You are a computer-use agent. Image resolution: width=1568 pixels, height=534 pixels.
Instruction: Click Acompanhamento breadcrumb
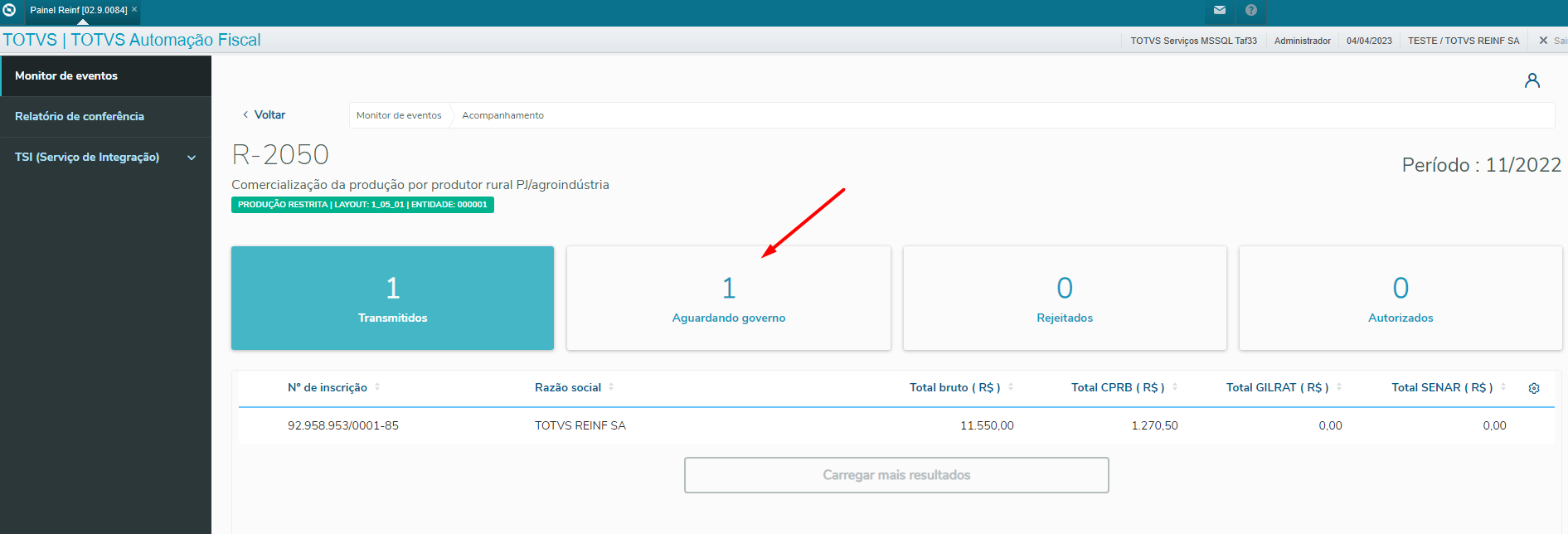point(502,115)
